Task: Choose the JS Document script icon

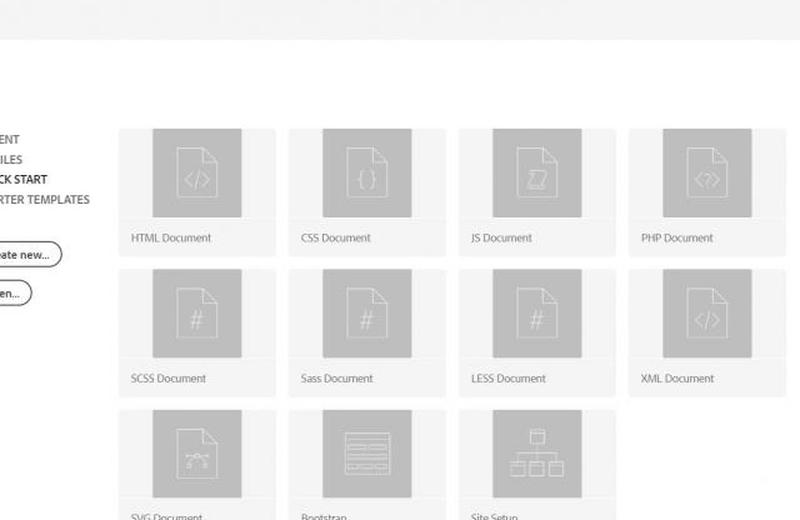Action: point(537,172)
